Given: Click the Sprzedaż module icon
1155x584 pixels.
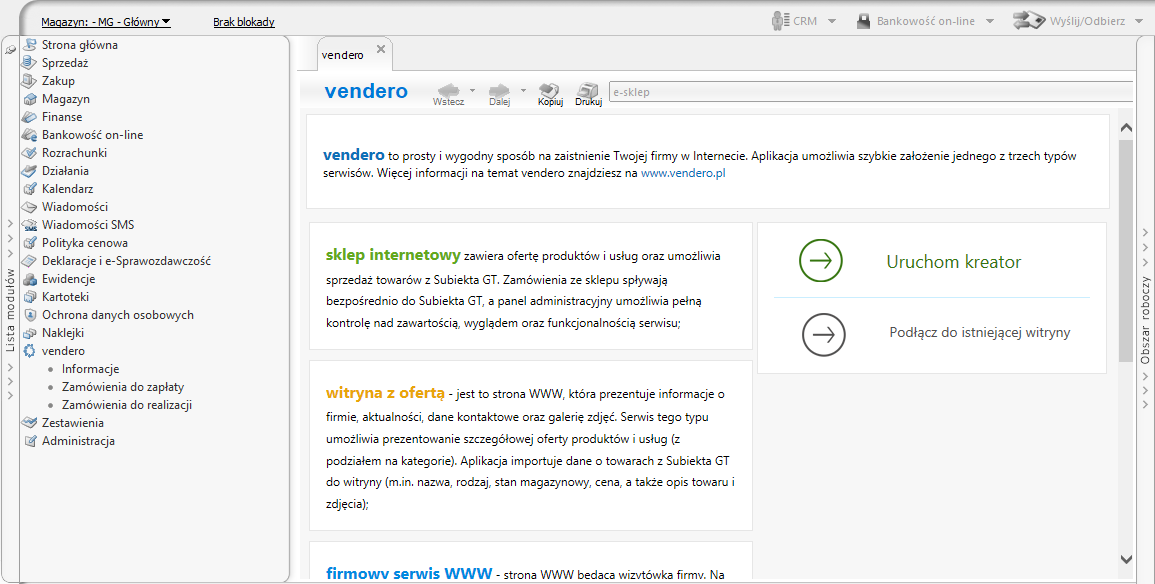Looking at the screenshot, I should [29, 63].
